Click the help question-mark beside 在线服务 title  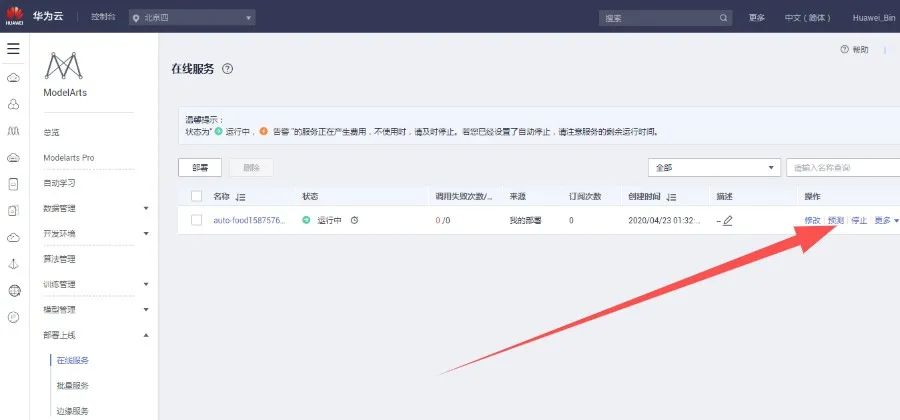tap(228, 69)
